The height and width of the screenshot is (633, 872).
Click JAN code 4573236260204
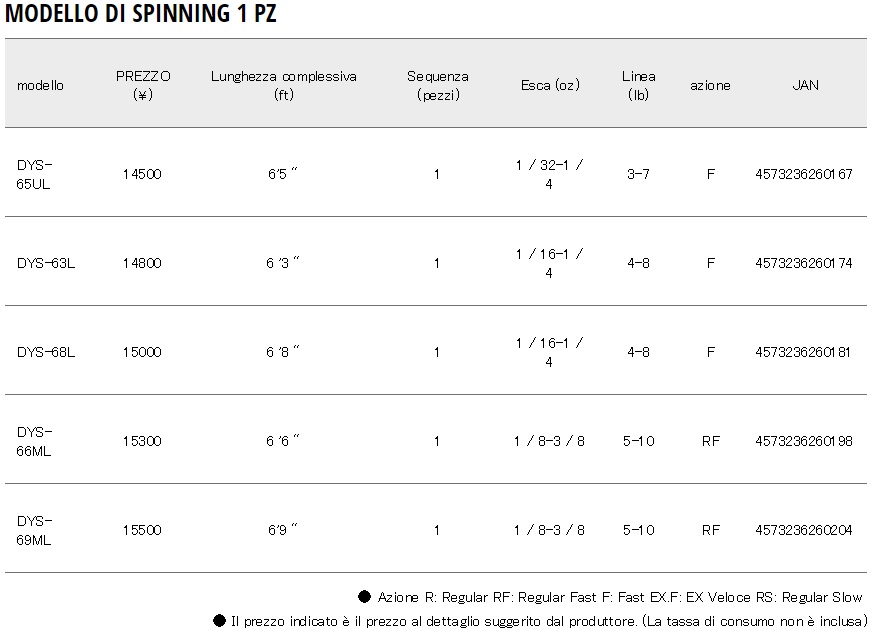[804, 530]
